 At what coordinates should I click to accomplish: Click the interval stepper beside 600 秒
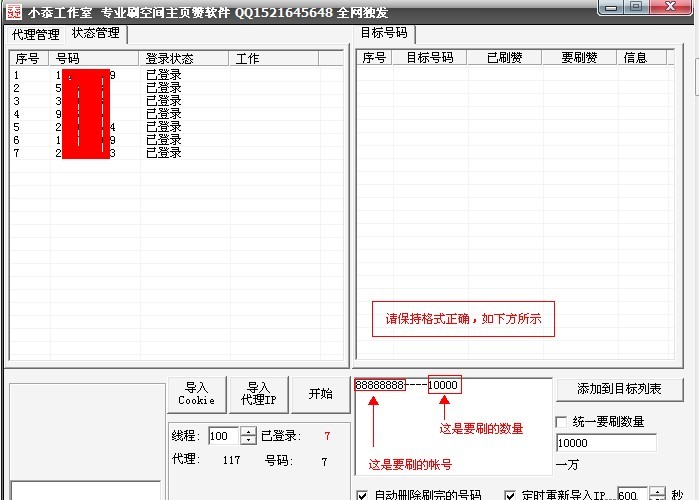point(658,493)
